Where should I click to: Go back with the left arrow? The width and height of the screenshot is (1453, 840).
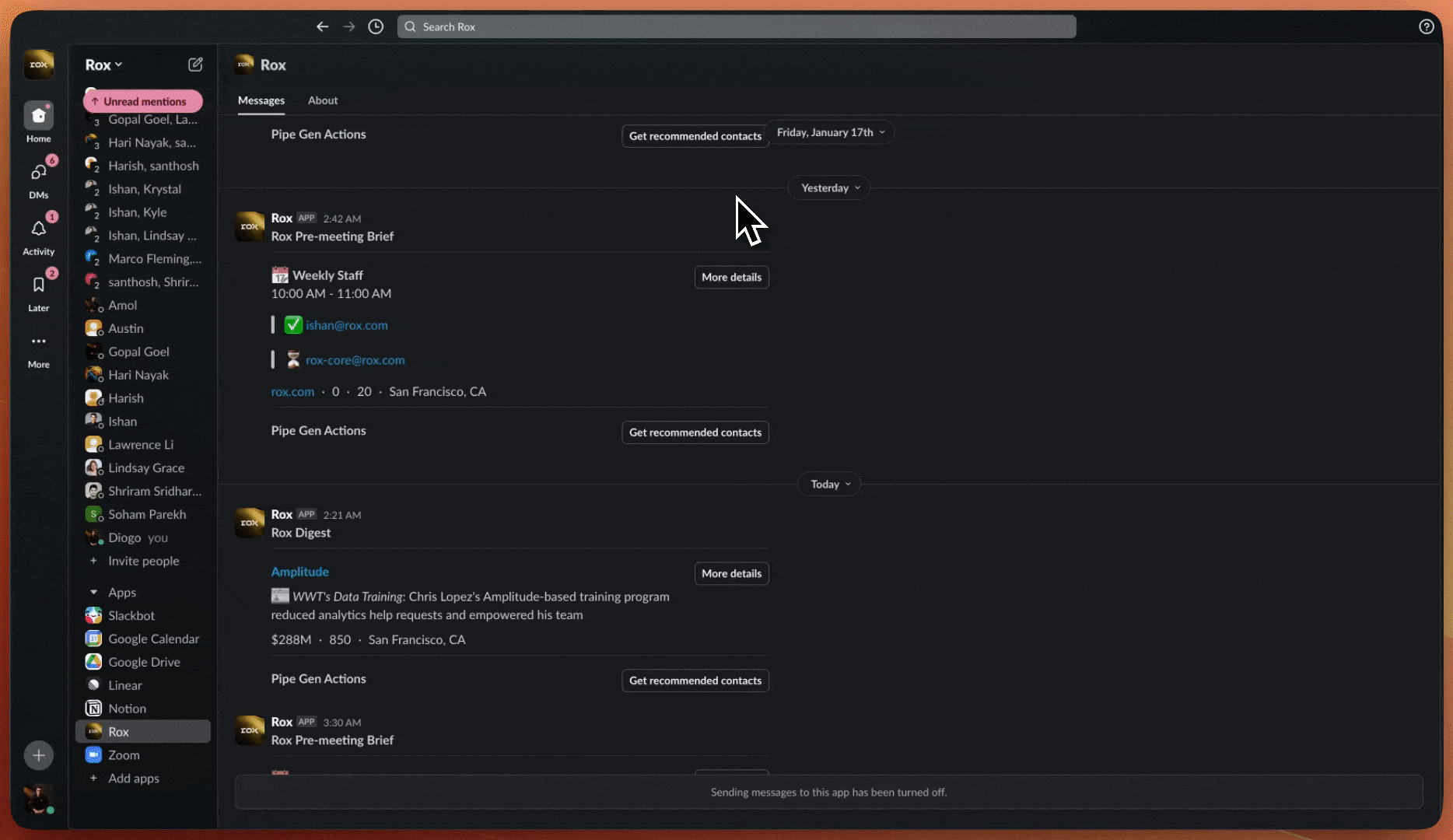pos(322,26)
